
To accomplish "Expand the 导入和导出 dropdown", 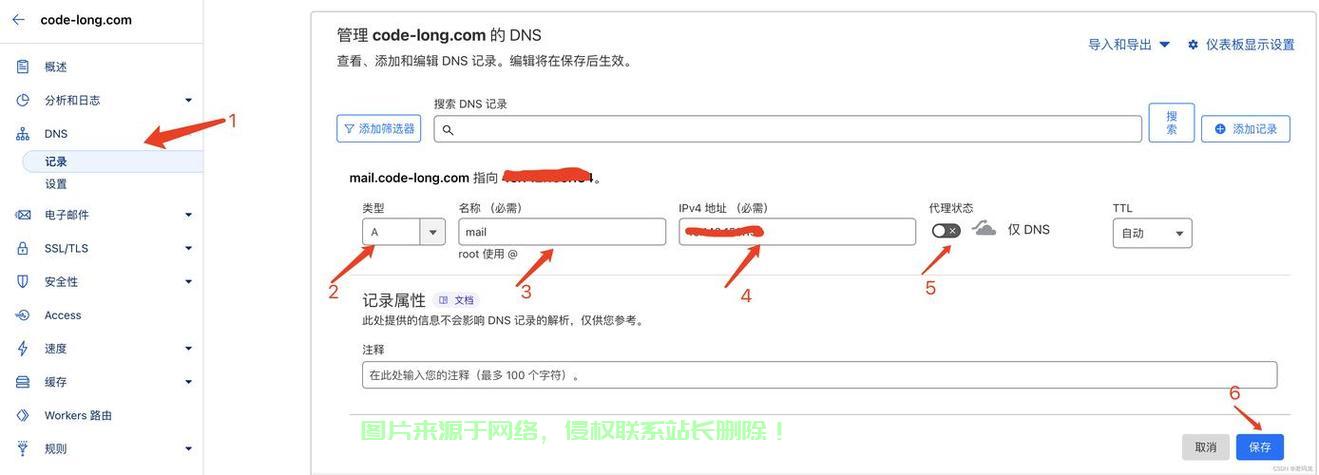I will [x=1129, y=45].
